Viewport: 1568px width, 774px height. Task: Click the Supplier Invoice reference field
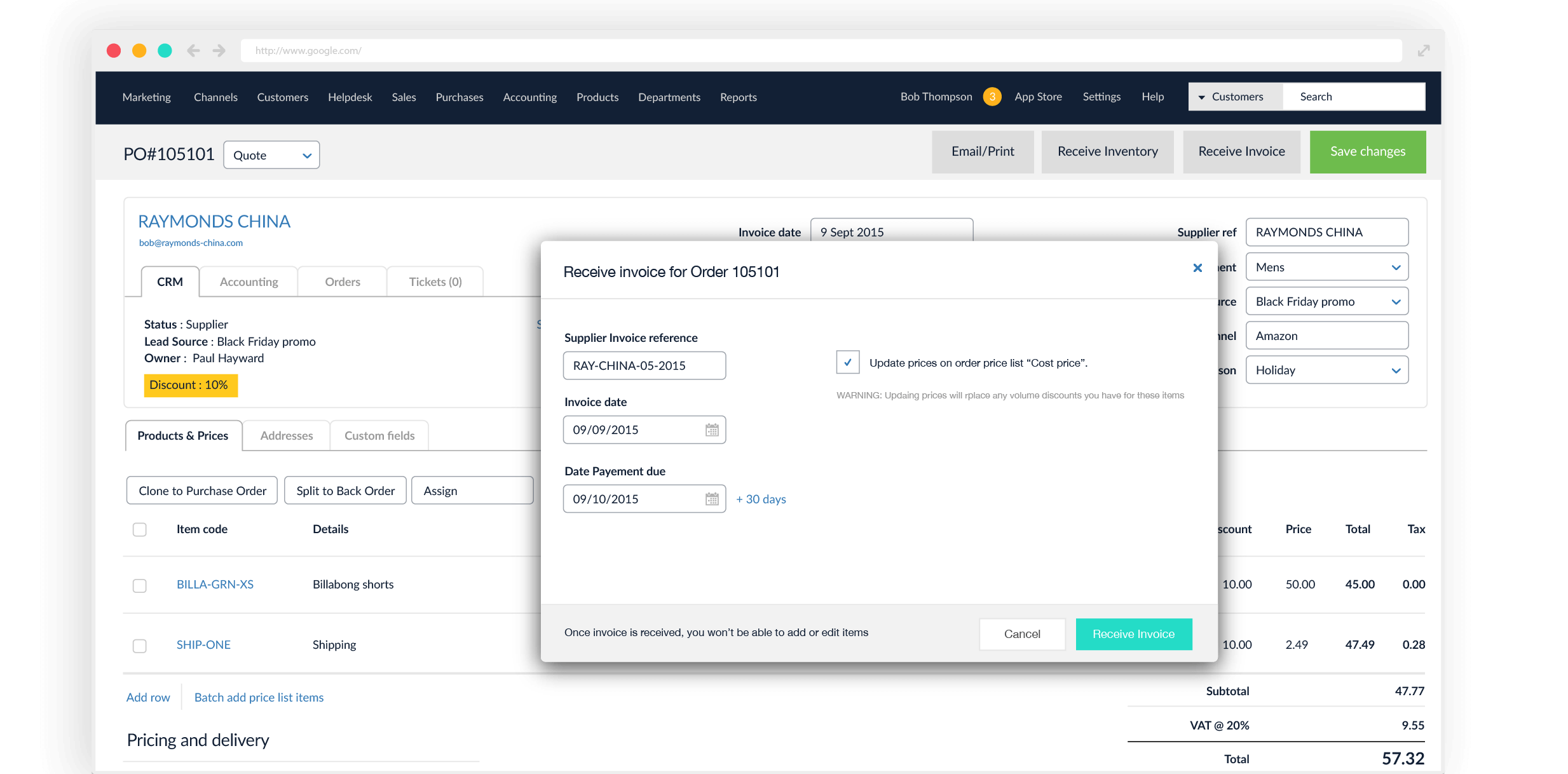coord(643,366)
